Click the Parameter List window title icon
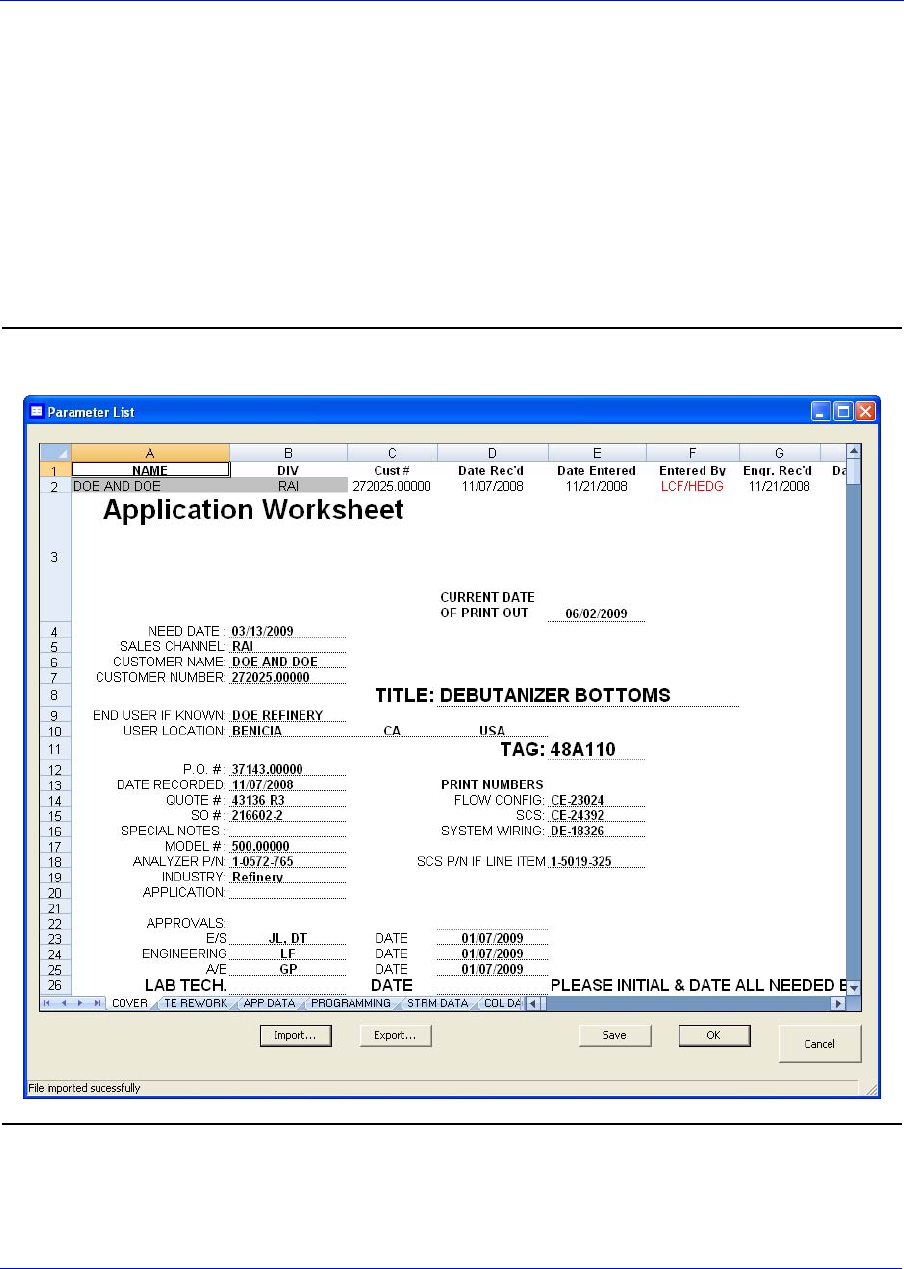The image size is (904, 1269). click(x=36, y=411)
